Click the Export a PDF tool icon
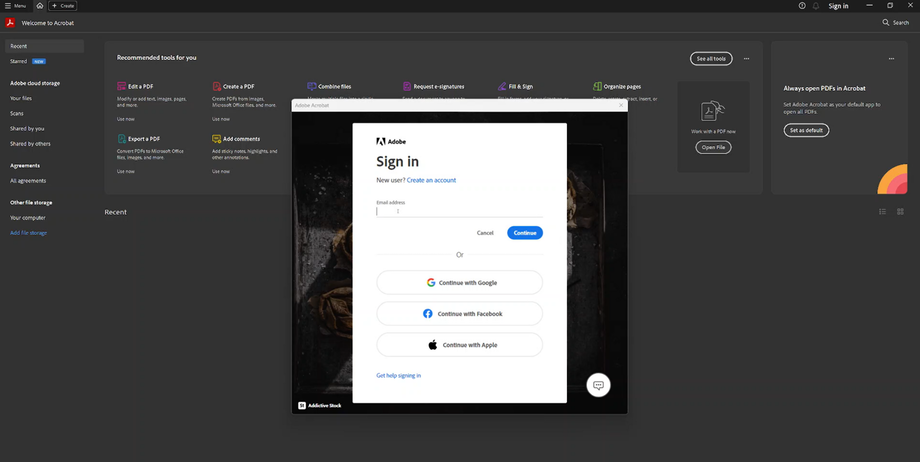The image size is (920, 462). [x=121, y=139]
